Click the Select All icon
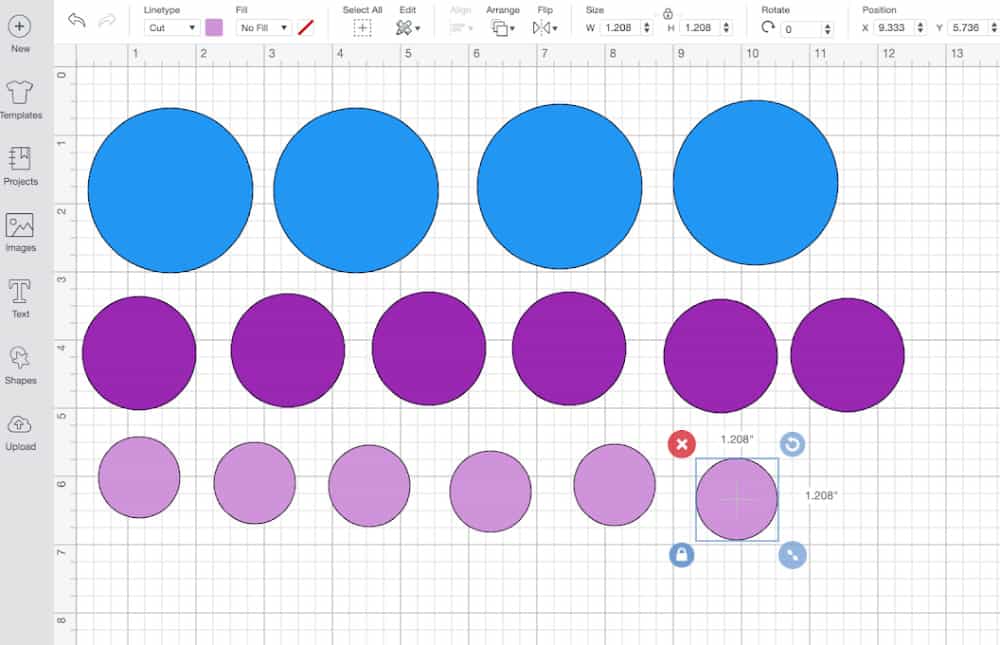 [362, 27]
